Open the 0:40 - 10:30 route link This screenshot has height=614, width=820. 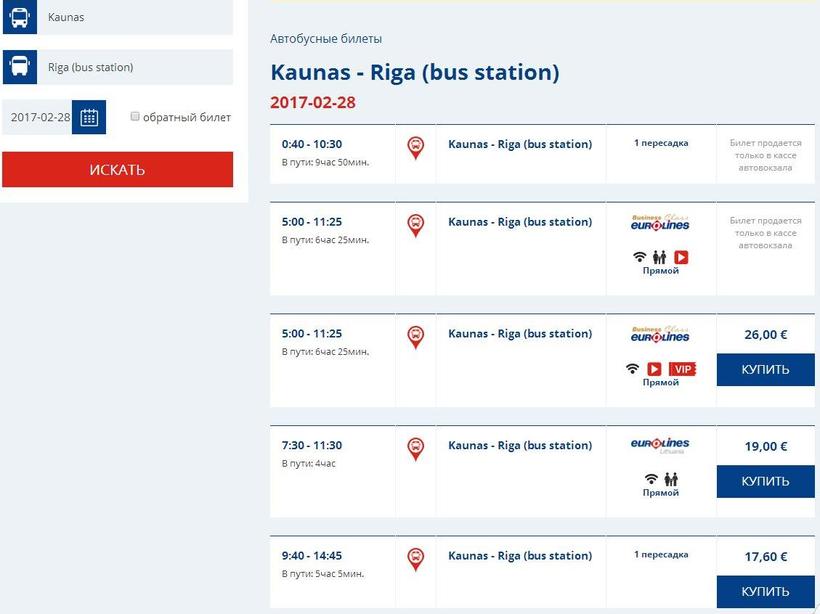click(x=520, y=144)
